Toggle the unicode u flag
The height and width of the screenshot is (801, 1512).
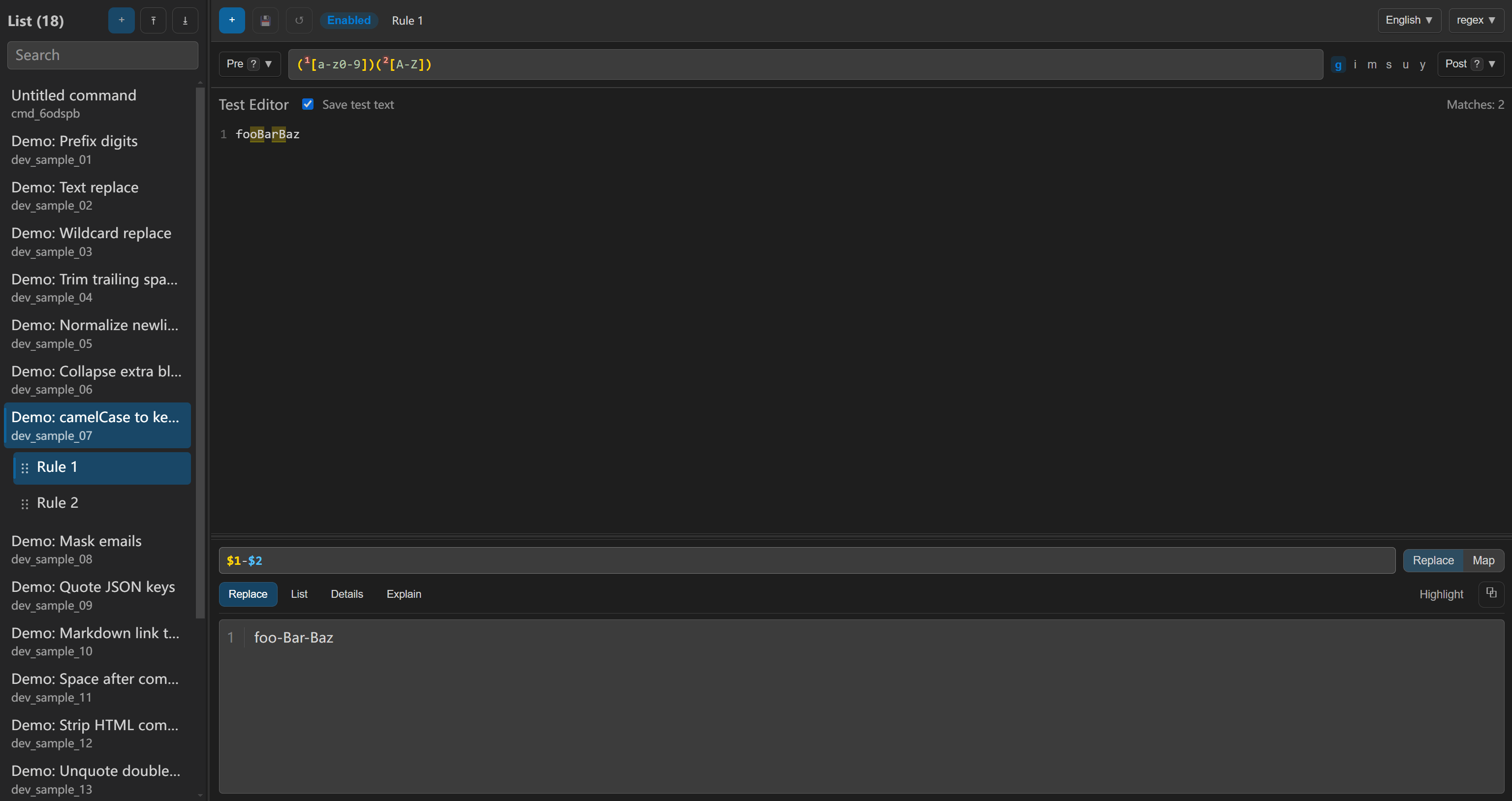[x=1405, y=64]
